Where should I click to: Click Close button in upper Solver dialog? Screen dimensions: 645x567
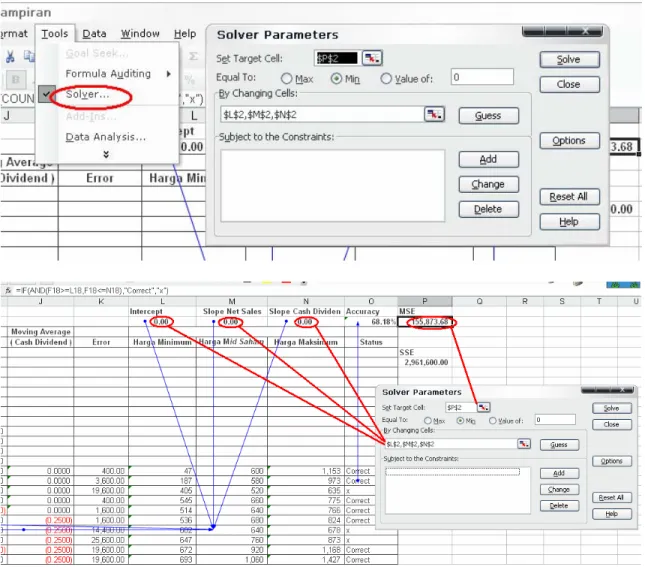coord(569,84)
